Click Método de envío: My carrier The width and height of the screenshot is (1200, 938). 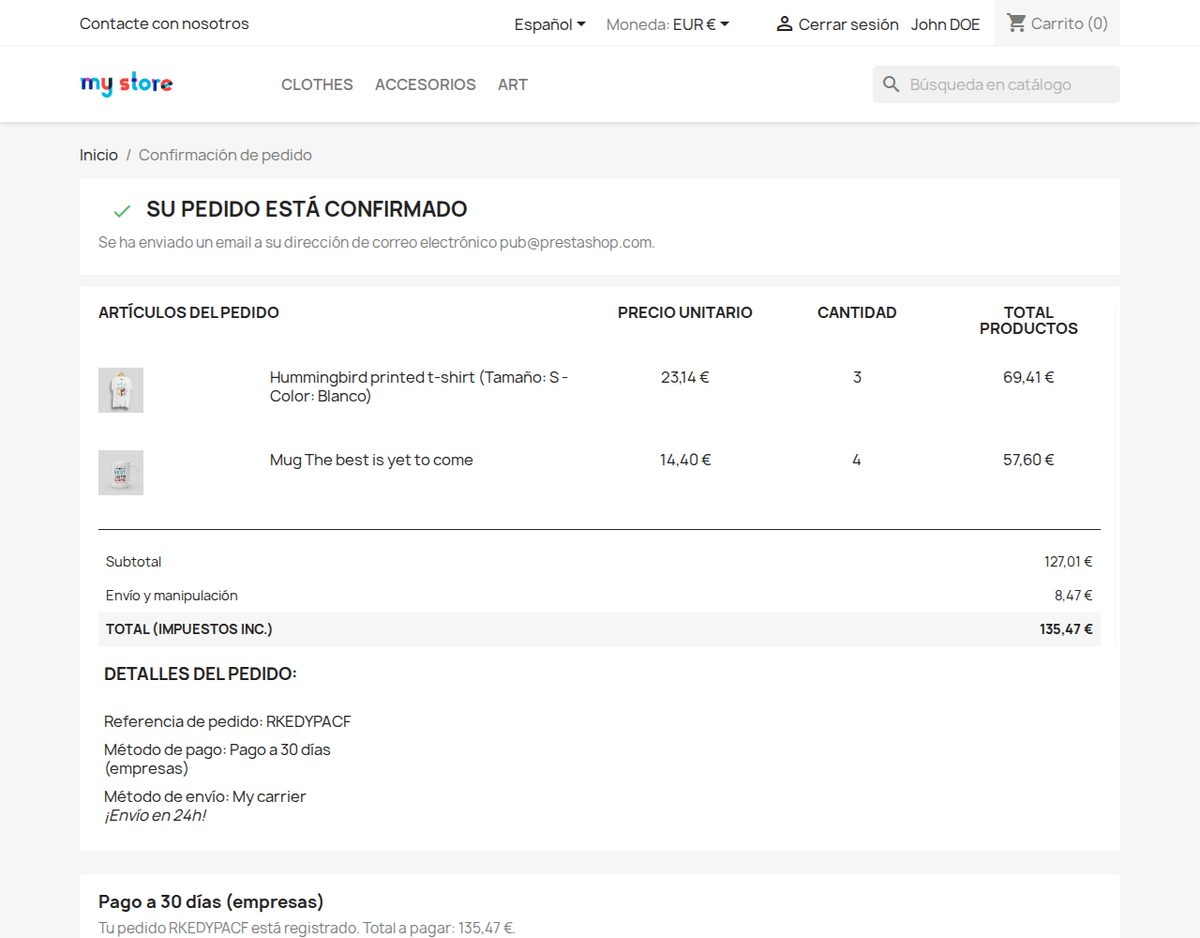click(x=205, y=797)
